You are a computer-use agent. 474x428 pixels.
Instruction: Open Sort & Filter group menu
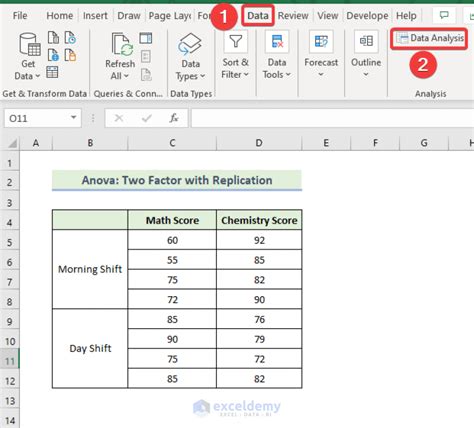tap(235, 55)
